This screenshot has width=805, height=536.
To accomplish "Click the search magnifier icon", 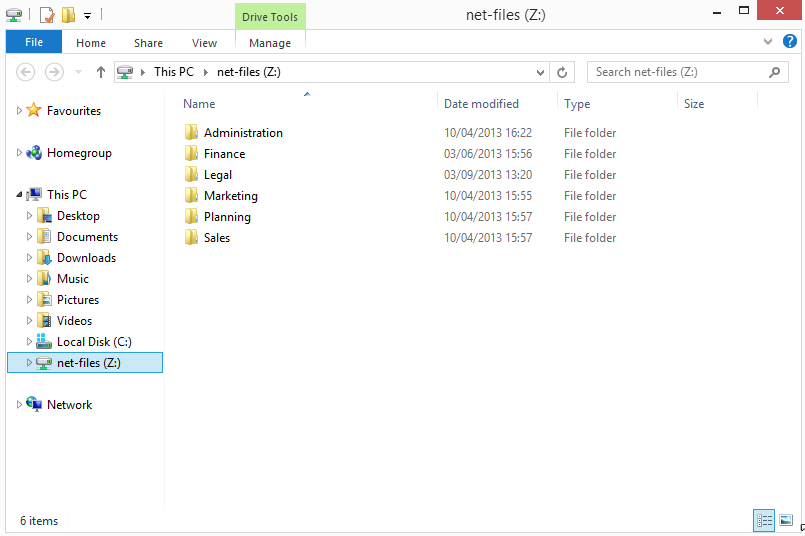I will (774, 72).
